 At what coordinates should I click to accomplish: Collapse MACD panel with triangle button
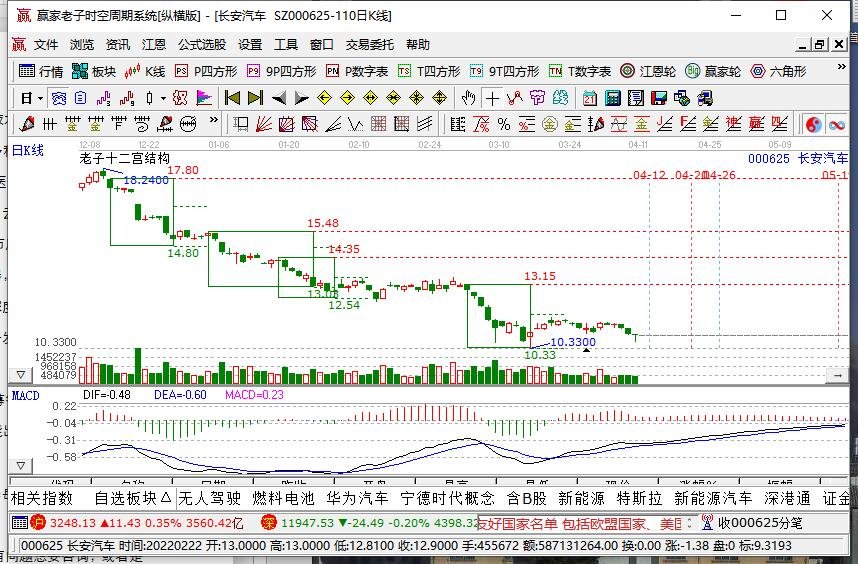21,466
